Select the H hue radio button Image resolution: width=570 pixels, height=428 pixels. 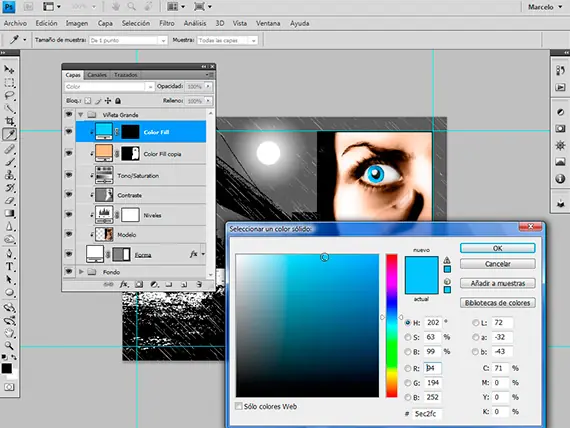[x=408, y=323]
